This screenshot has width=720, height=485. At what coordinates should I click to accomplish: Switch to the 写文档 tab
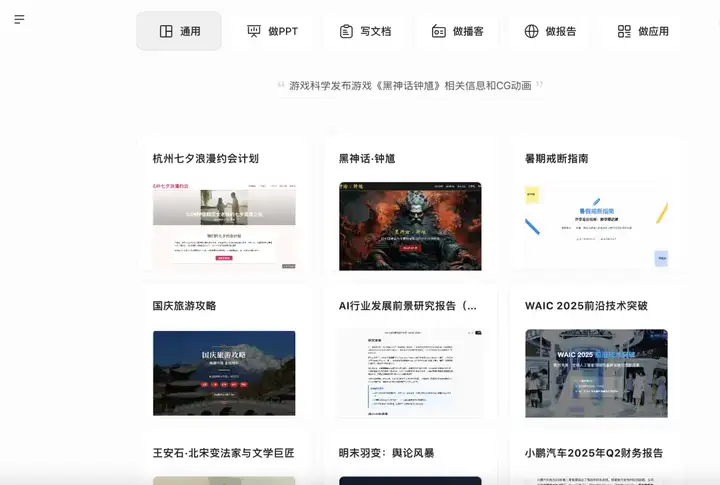point(365,31)
